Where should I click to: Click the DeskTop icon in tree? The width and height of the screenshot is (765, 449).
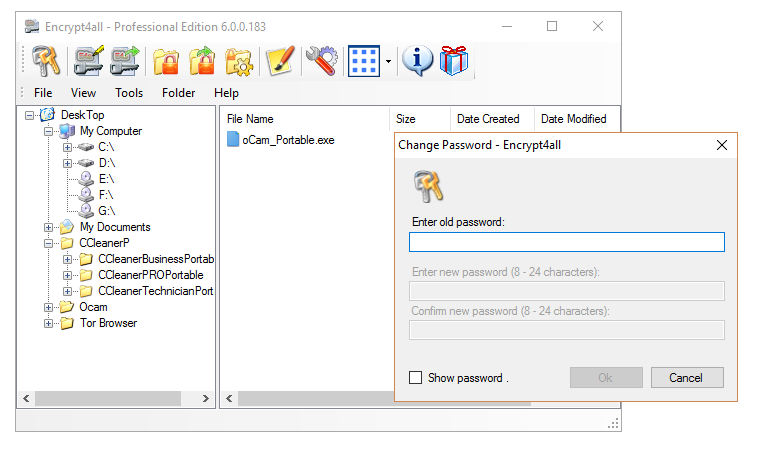[47, 115]
